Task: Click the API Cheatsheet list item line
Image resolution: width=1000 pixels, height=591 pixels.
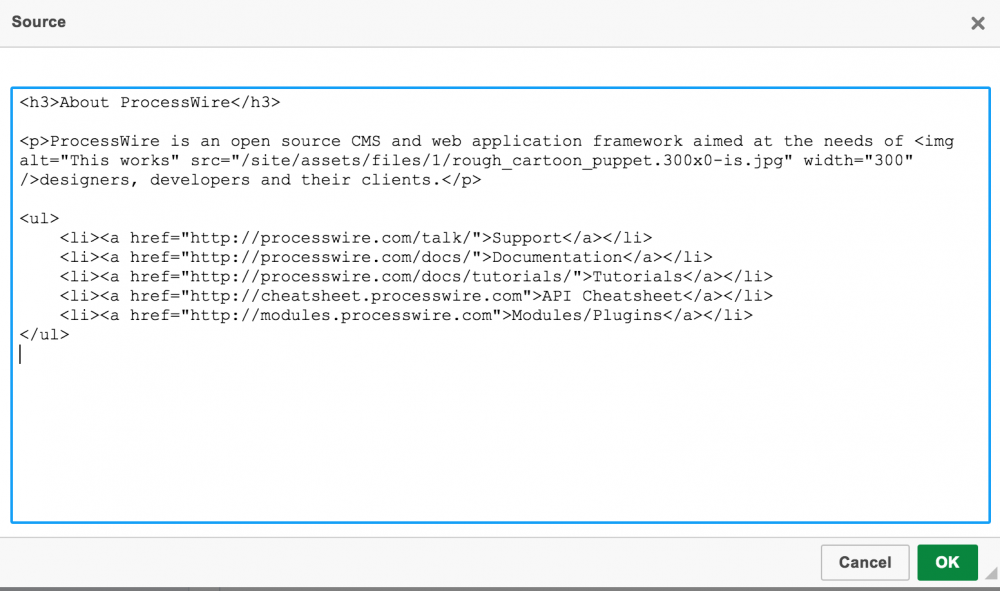Action: (x=416, y=296)
